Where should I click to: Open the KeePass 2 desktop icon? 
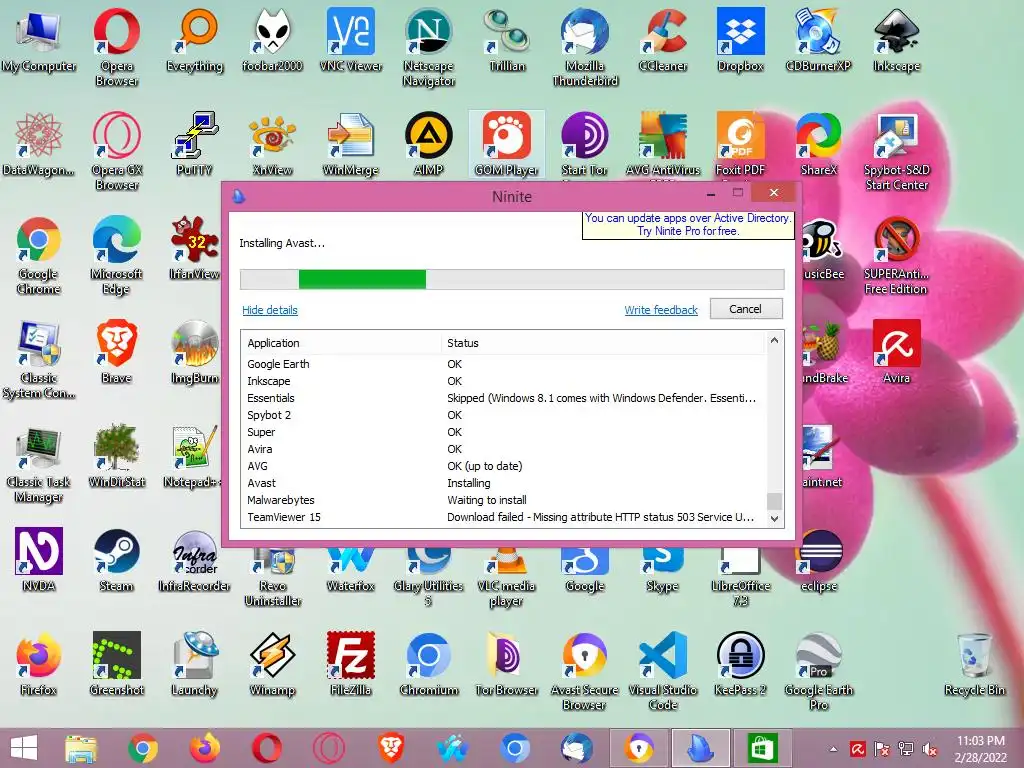point(741,664)
